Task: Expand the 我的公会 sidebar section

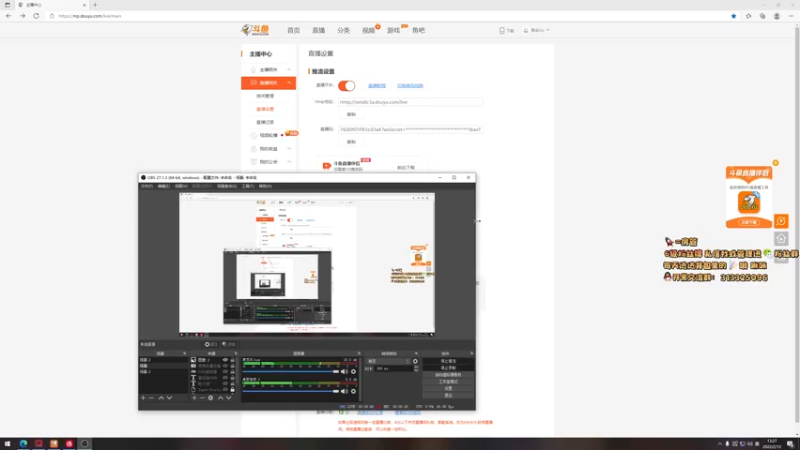Action: pos(289,162)
